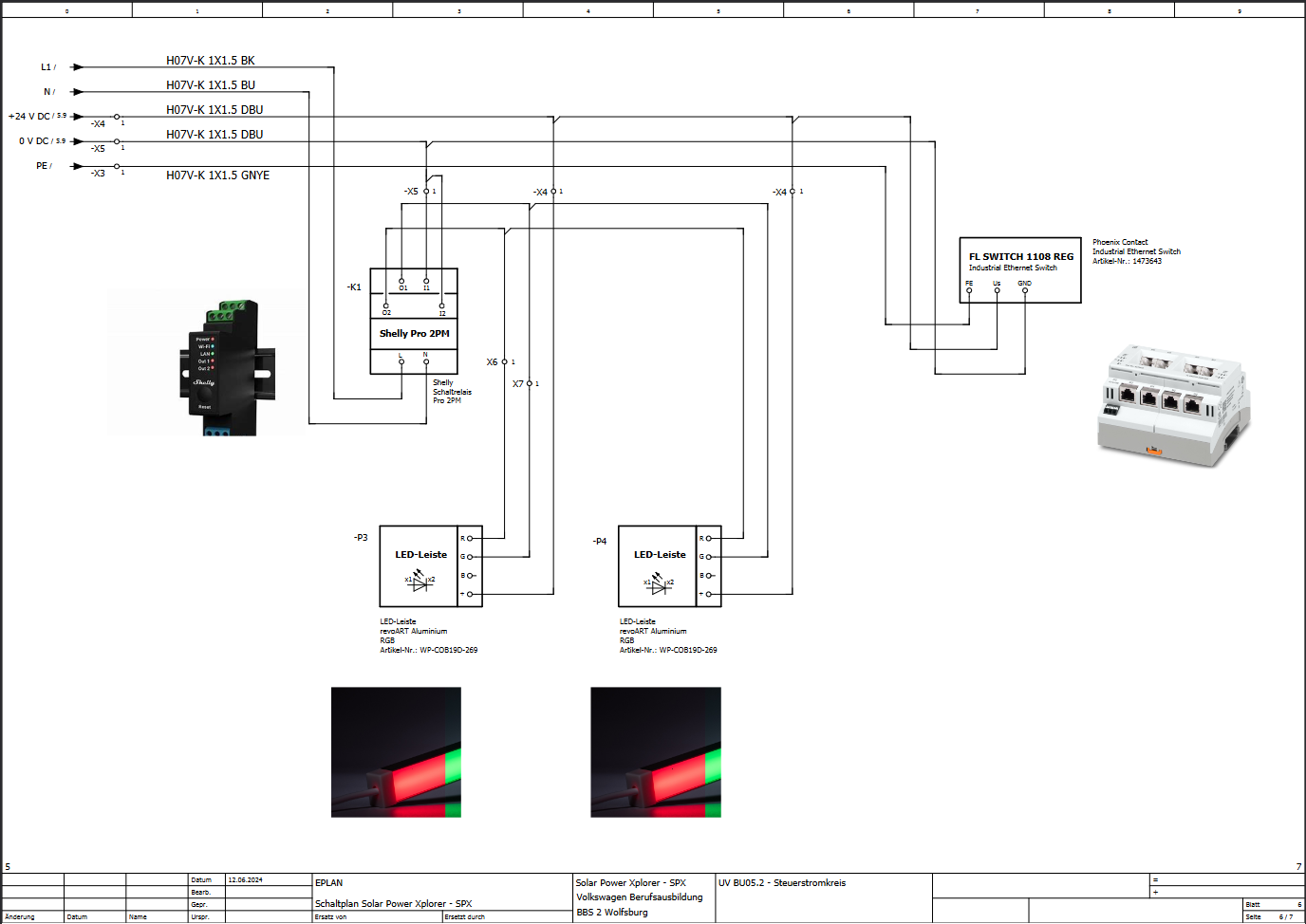This screenshot has height=924, width=1306.
Task: Click the LED strip photo below -P3
Action: tap(396, 751)
